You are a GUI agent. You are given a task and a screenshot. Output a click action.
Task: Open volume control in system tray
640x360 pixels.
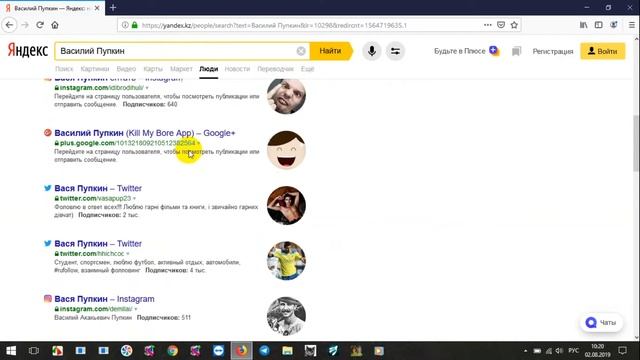tap(559, 351)
